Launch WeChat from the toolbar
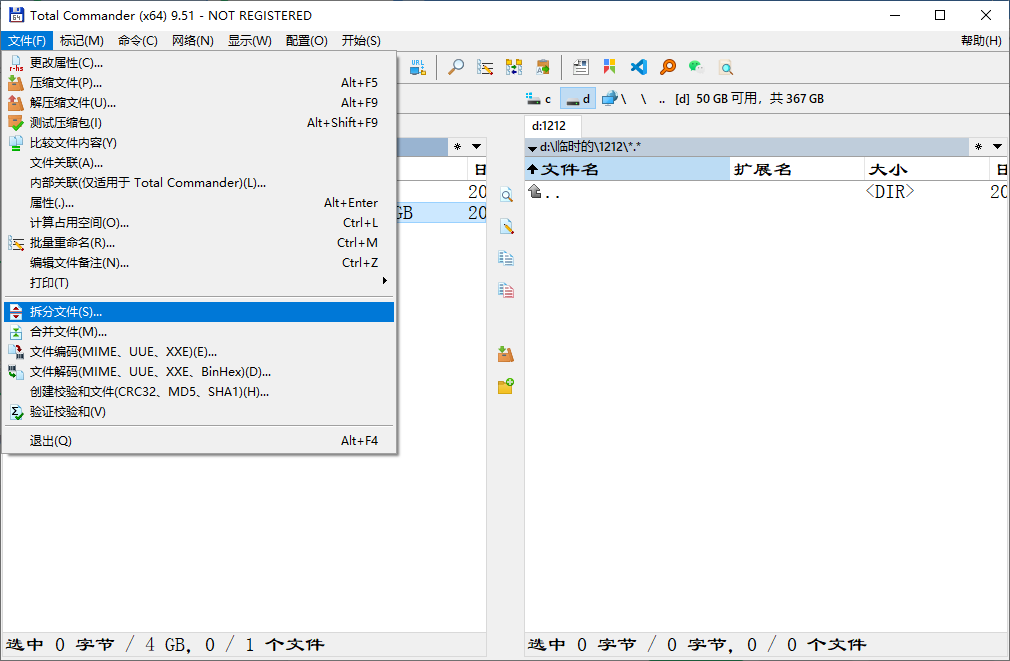1010x661 pixels. point(696,67)
